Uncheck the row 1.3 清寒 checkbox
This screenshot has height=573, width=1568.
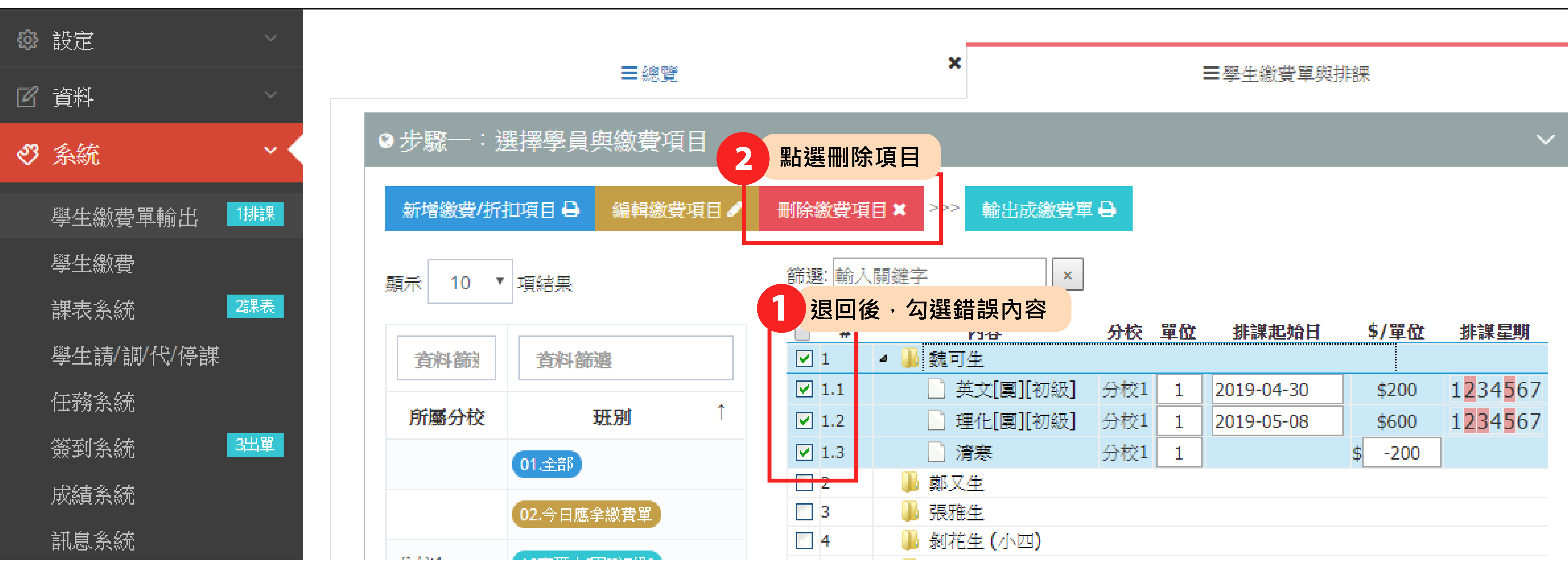pos(804,452)
